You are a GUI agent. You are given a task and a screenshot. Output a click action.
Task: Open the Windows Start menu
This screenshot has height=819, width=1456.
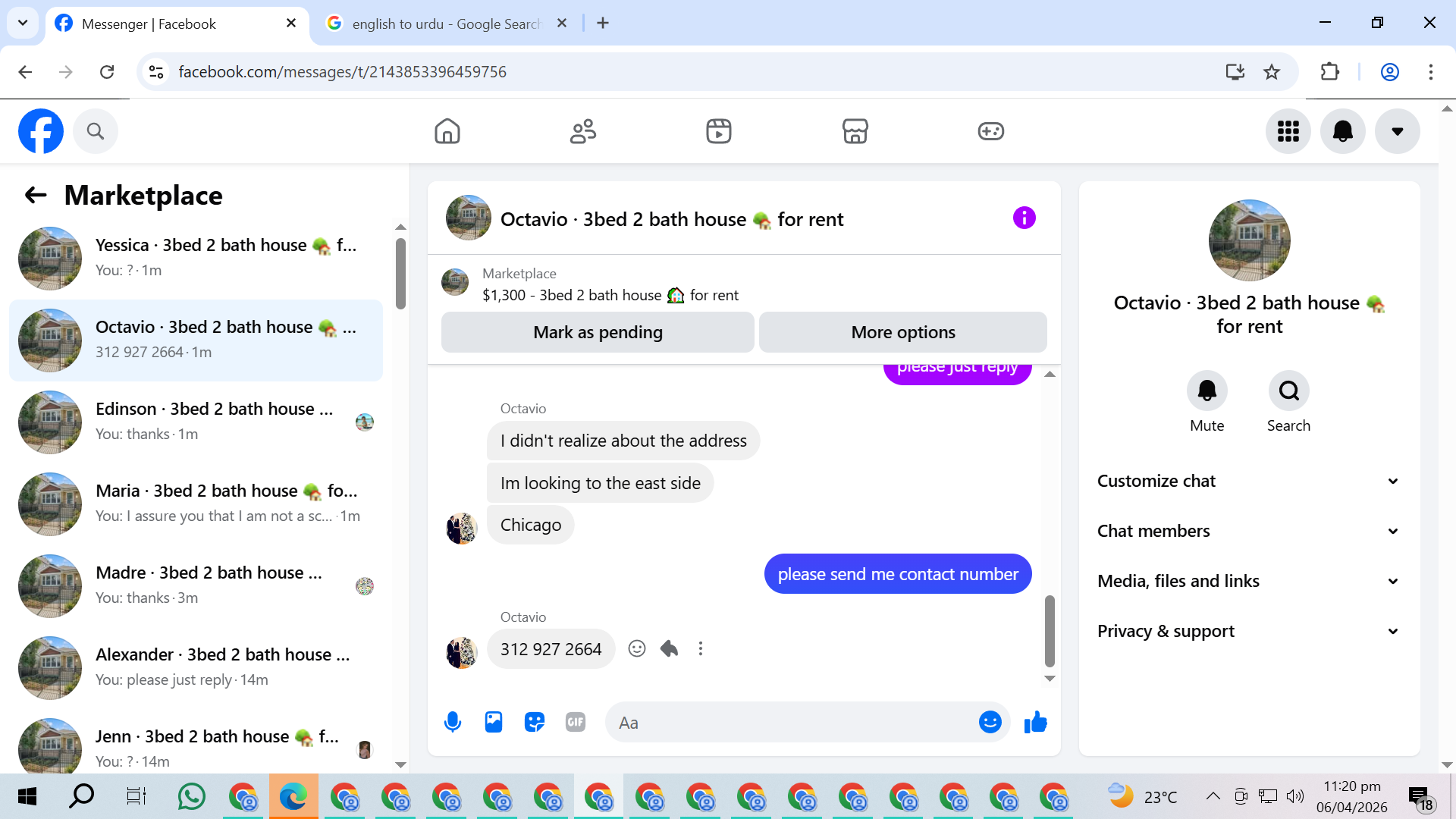click(x=27, y=796)
